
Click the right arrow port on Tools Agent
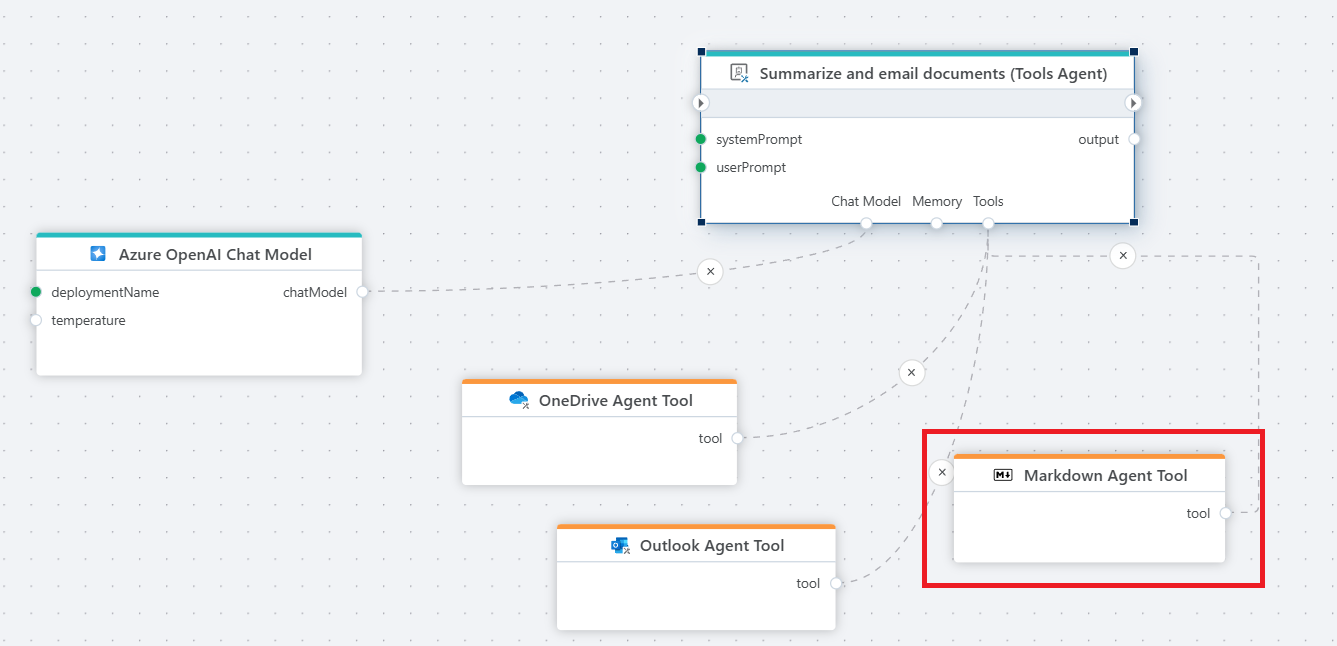1133,103
